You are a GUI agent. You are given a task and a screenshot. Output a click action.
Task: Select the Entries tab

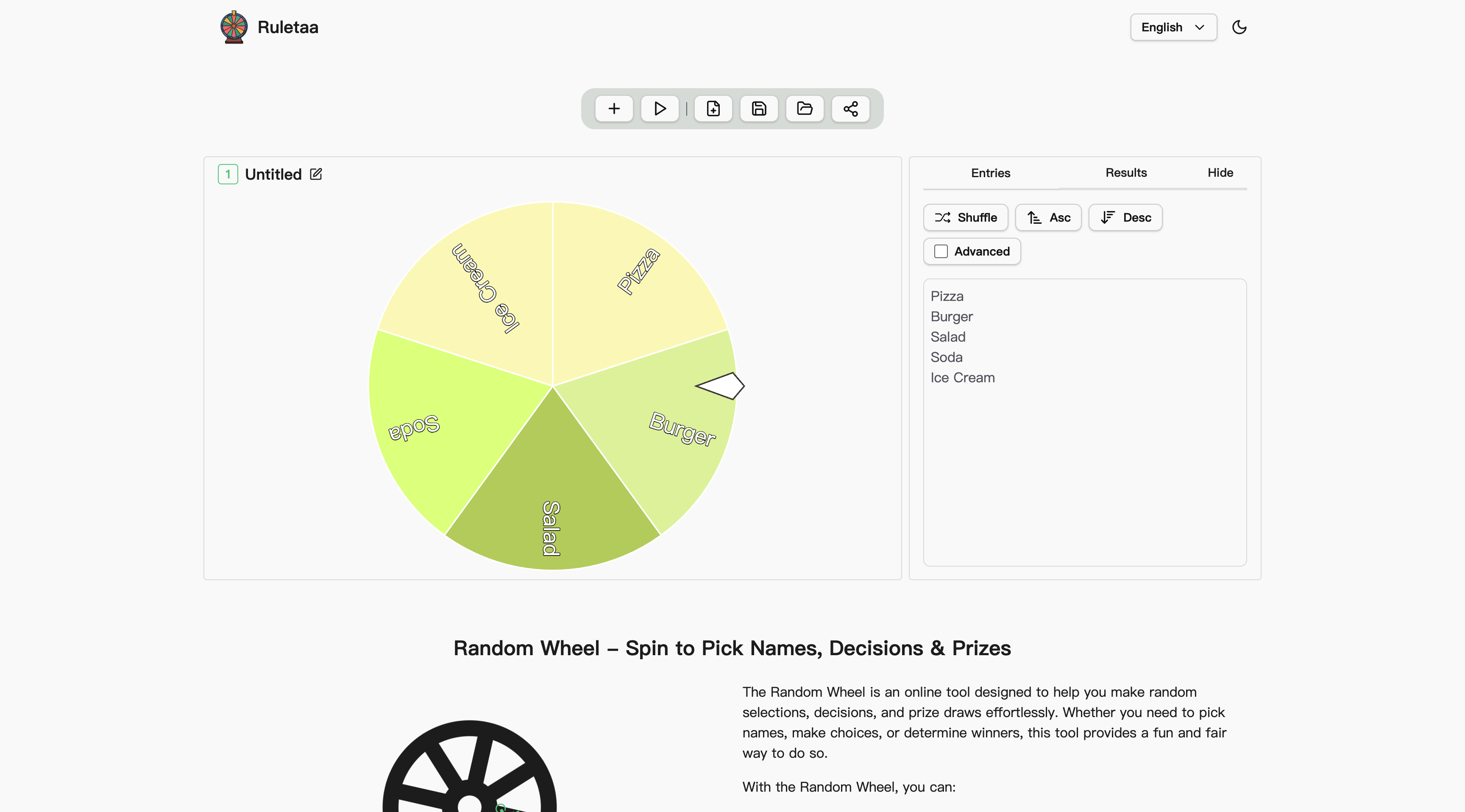tap(990, 173)
